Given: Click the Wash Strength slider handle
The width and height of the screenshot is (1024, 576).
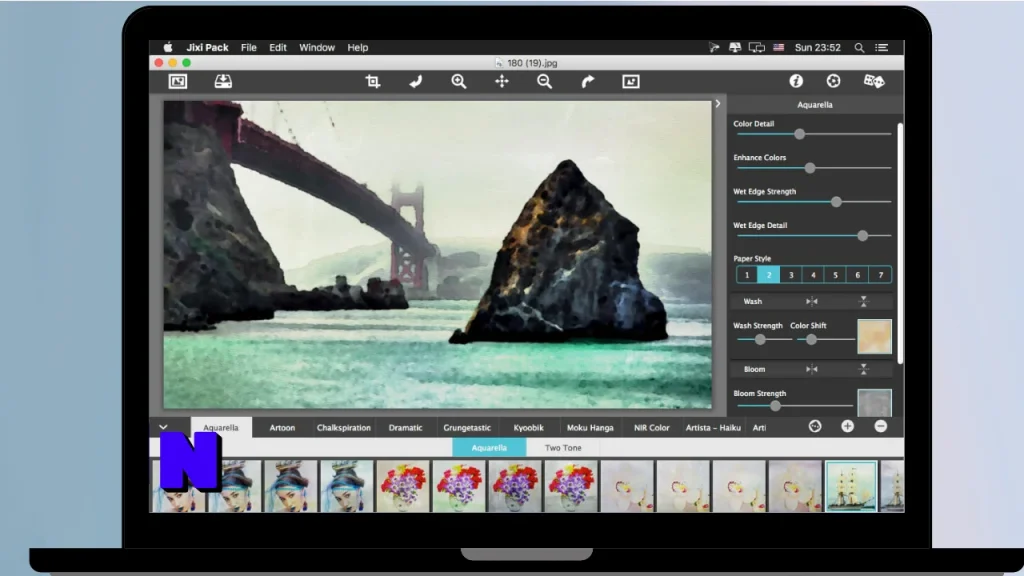Looking at the screenshot, I should [x=760, y=340].
